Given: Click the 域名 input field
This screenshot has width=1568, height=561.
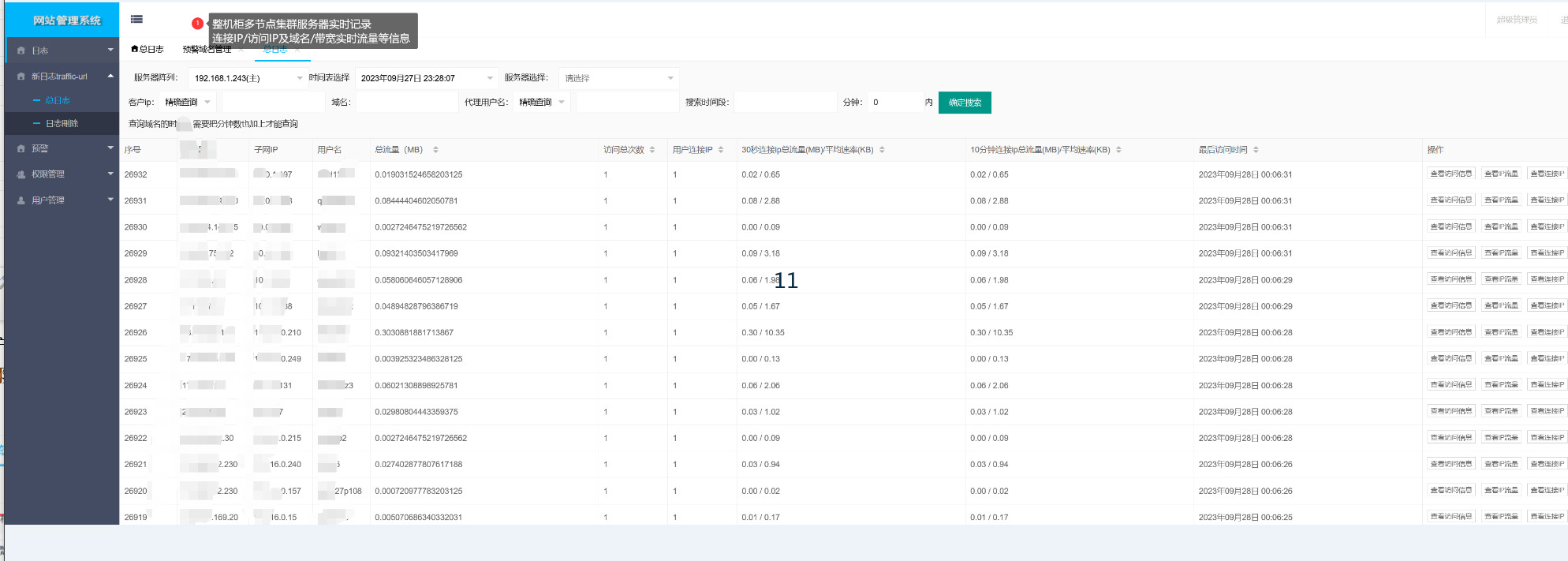Looking at the screenshot, I should (407, 102).
